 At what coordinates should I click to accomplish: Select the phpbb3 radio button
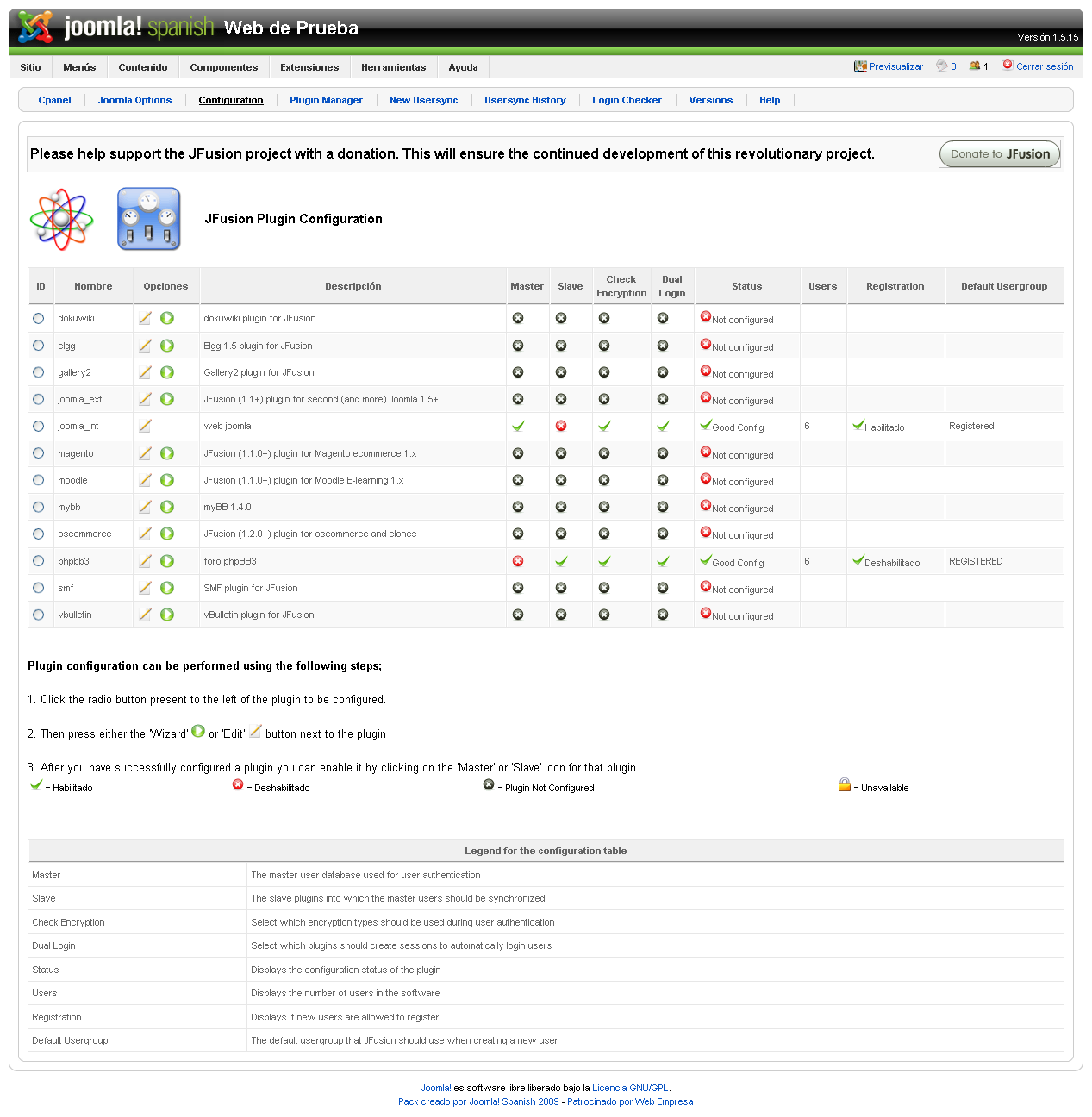38,561
